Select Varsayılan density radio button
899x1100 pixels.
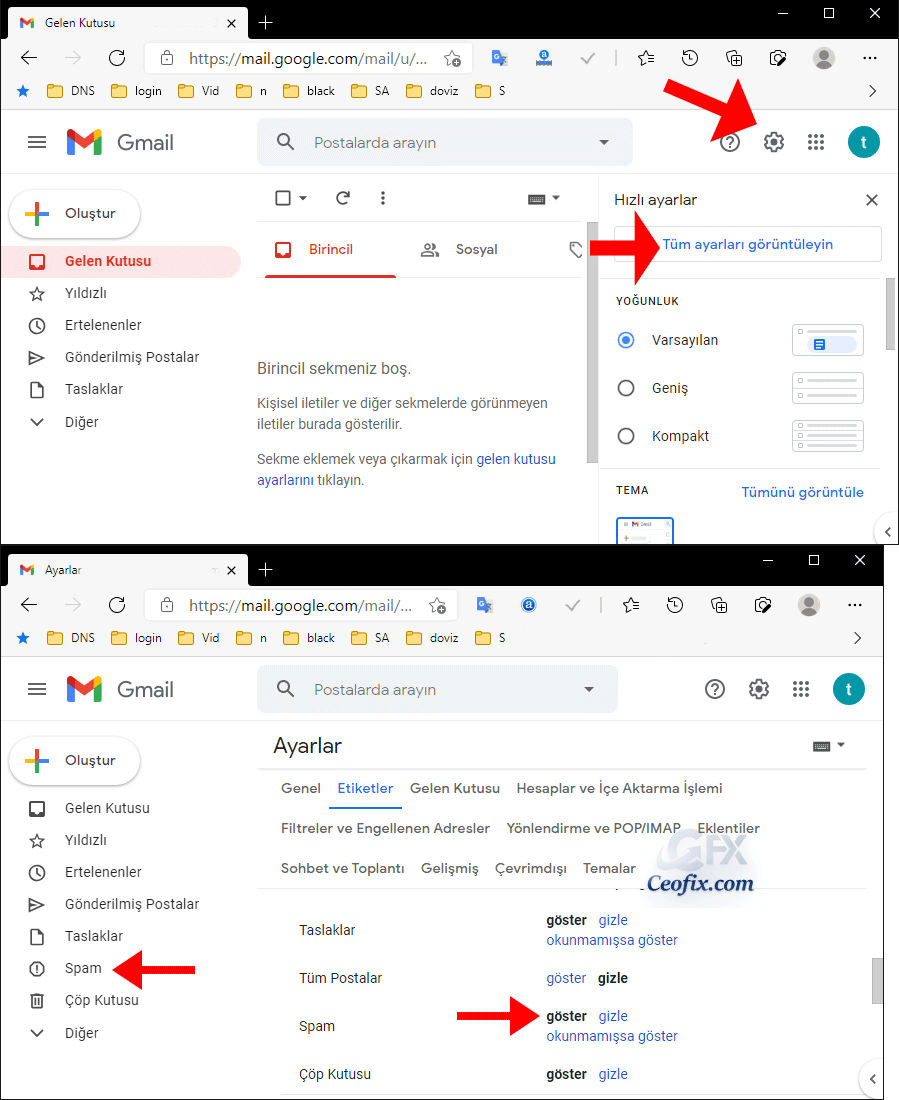[x=626, y=340]
